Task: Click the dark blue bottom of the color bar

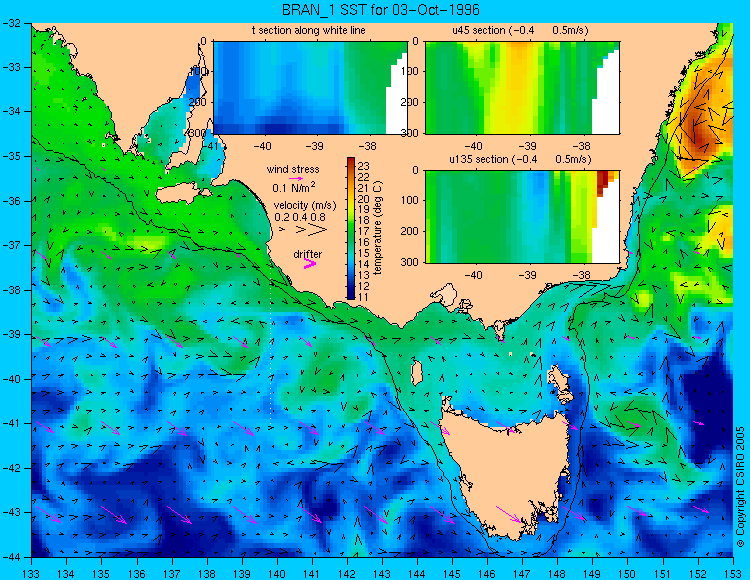Action: coord(351,295)
